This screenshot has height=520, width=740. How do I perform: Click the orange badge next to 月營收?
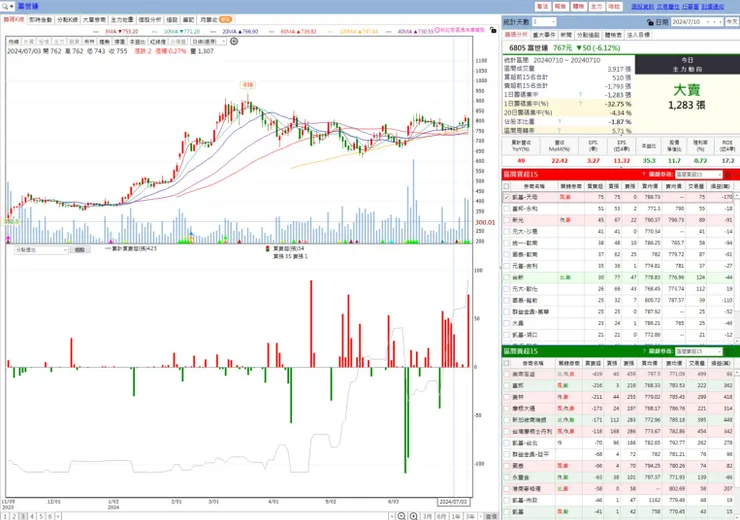[x=226, y=20]
